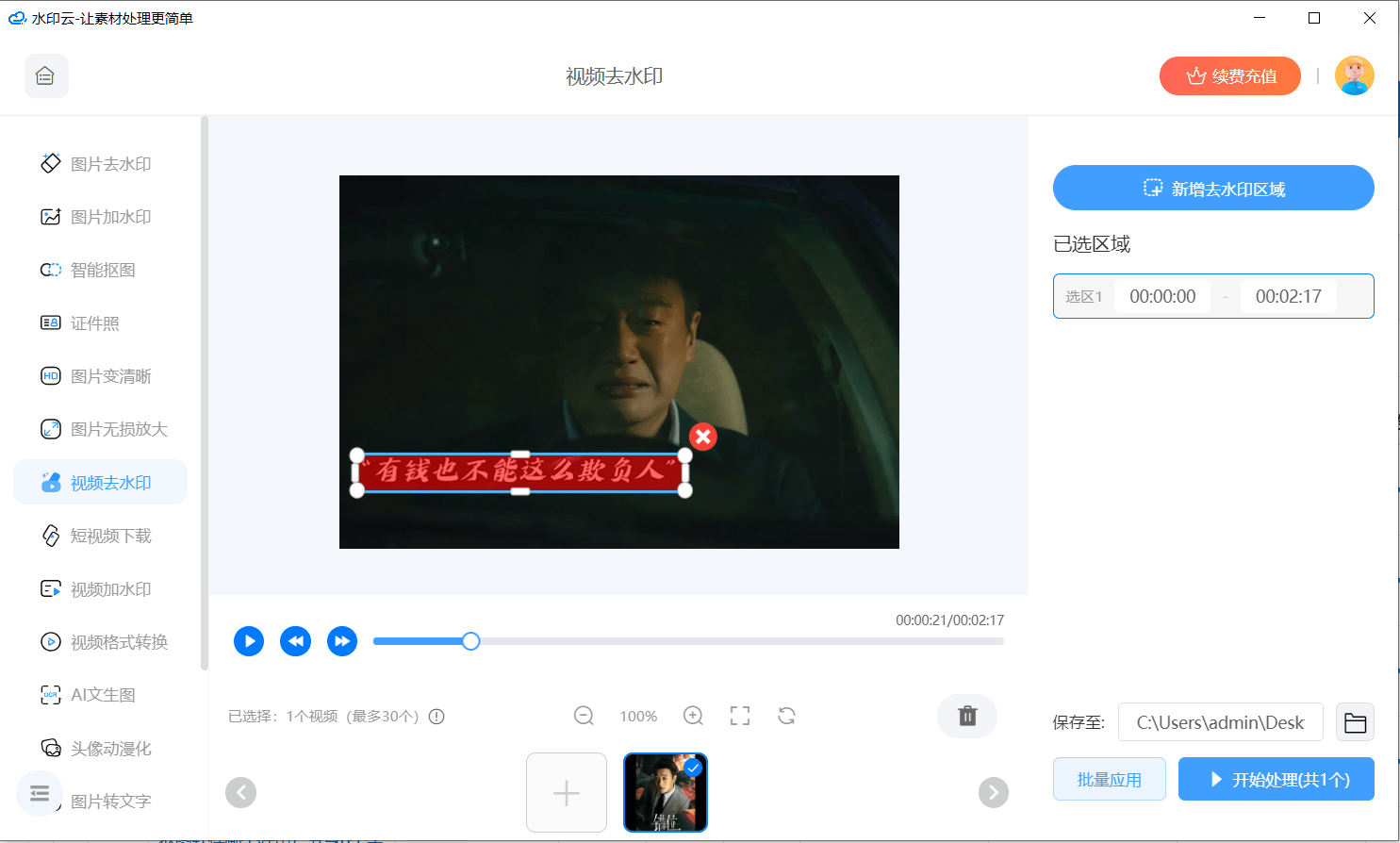The image size is (1400, 843).
Task: Toggle the thumbnail's blue checkmark
Action: (694, 767)
